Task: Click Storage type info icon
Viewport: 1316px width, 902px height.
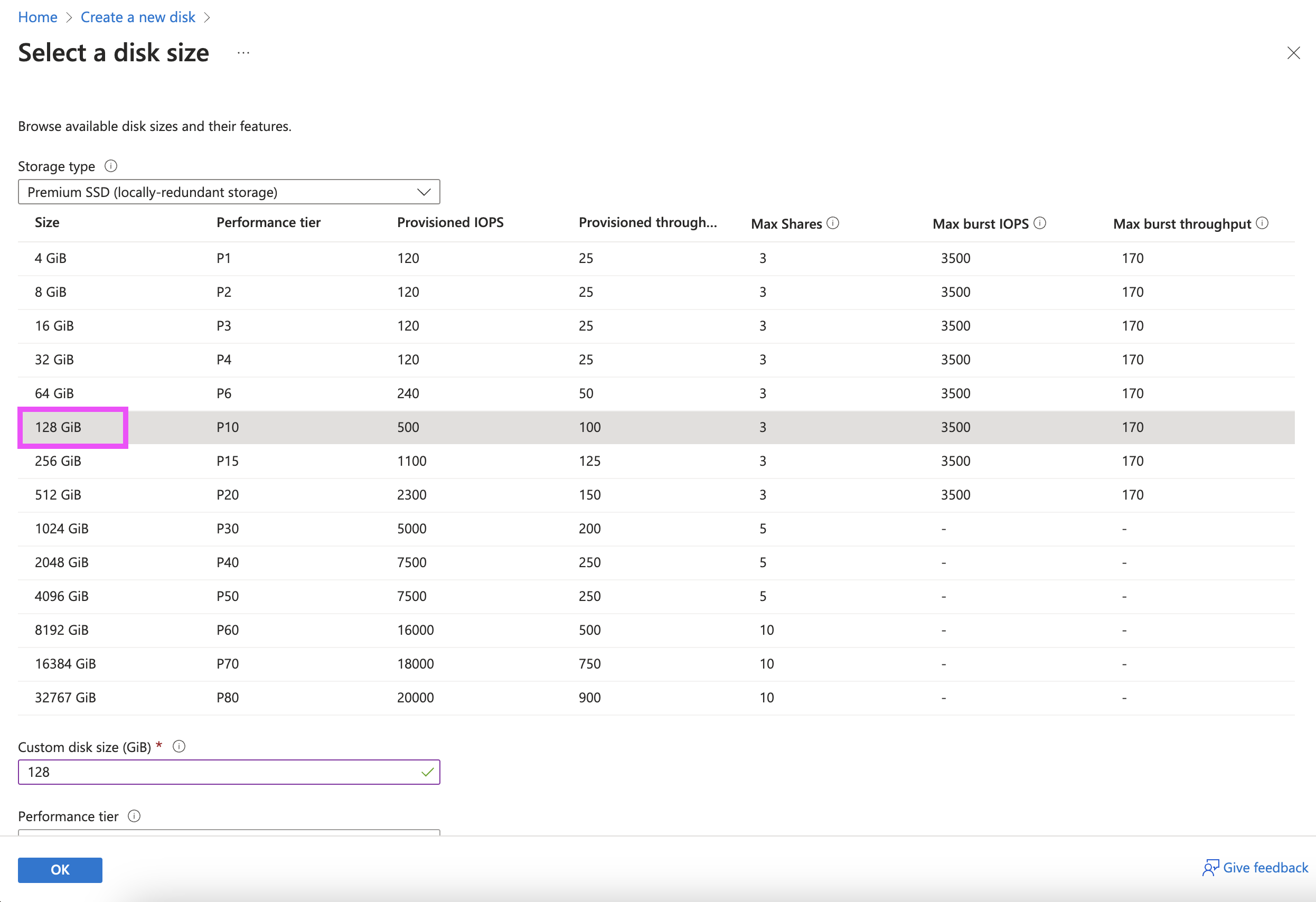Action: click(x=111, y=166)
